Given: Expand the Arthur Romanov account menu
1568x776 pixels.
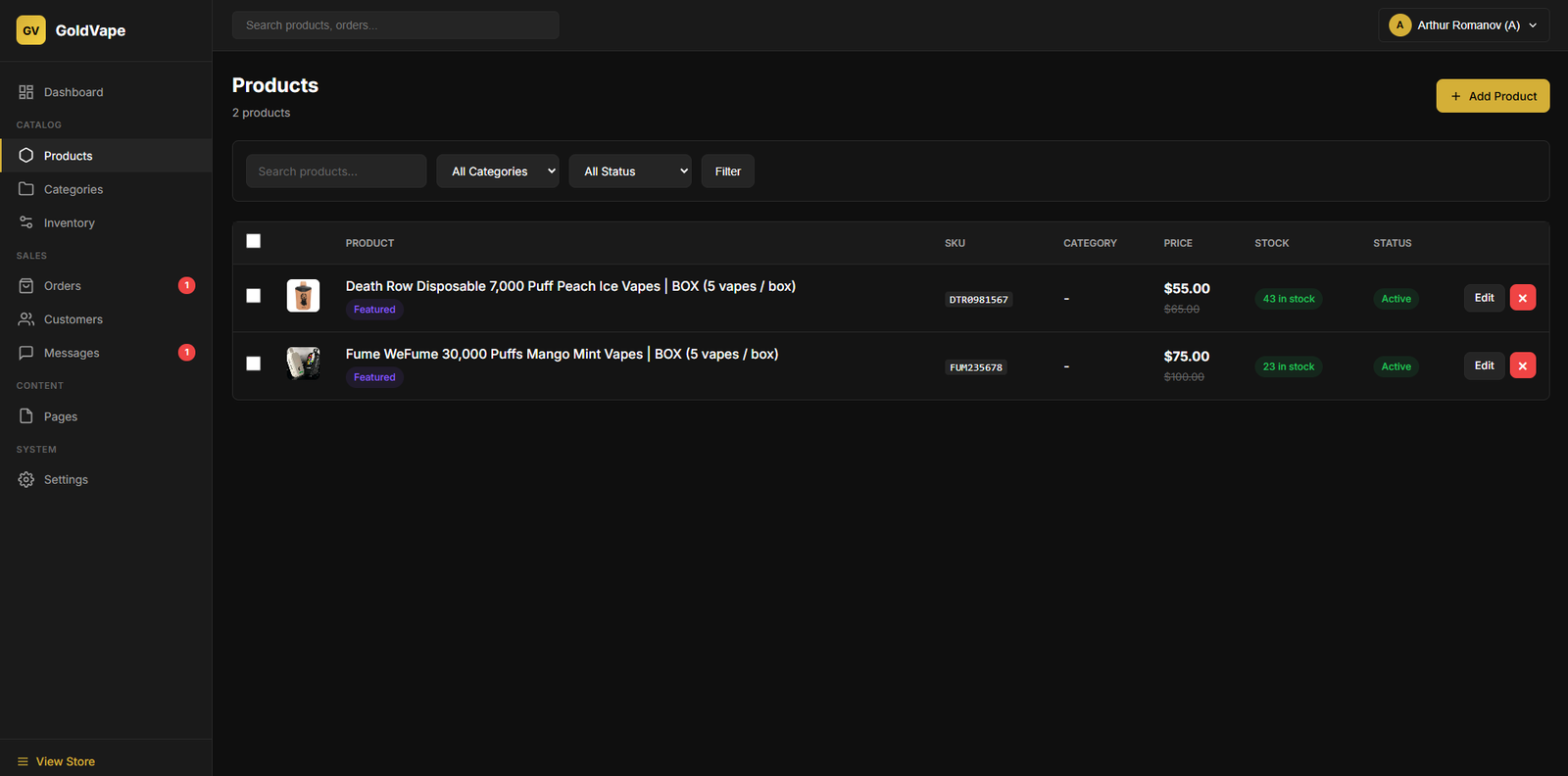Looking at the screenshot, I should 1463,25.
